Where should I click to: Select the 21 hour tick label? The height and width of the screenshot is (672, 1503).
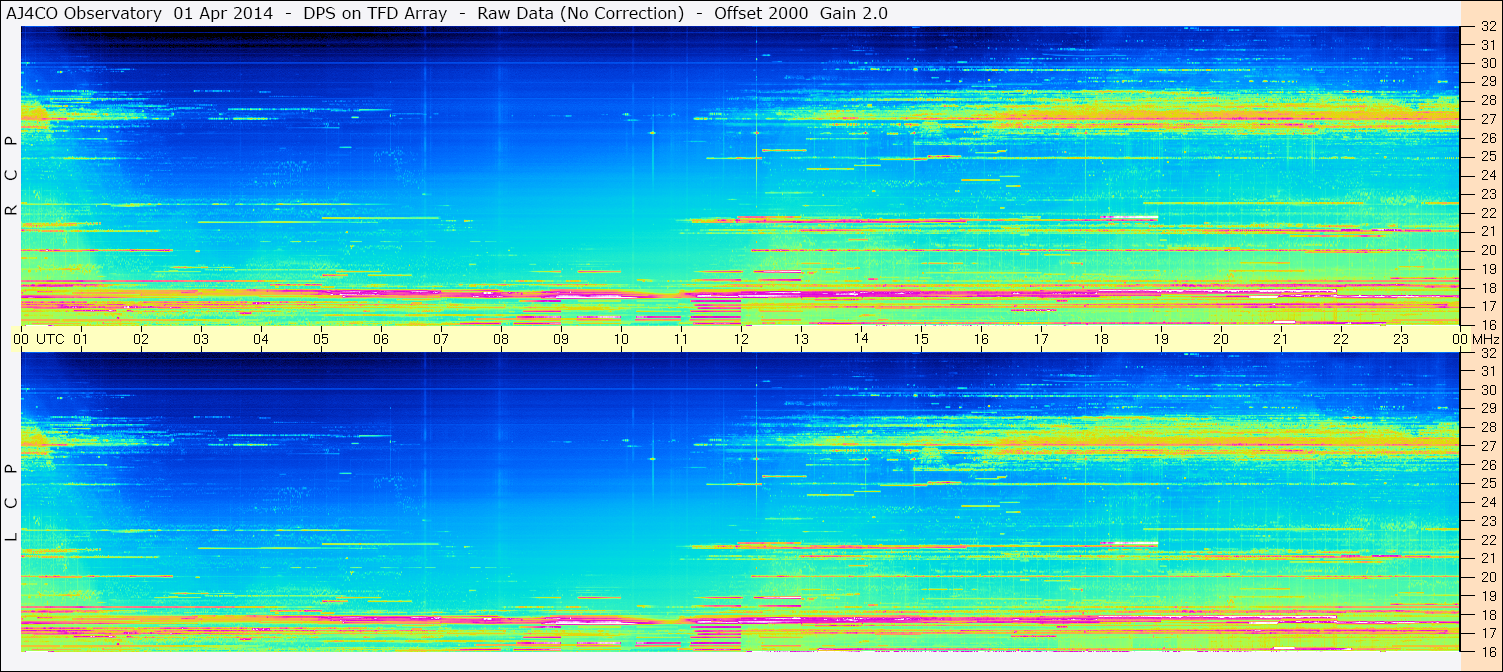pyautogui.click(x=1280, y=339)
